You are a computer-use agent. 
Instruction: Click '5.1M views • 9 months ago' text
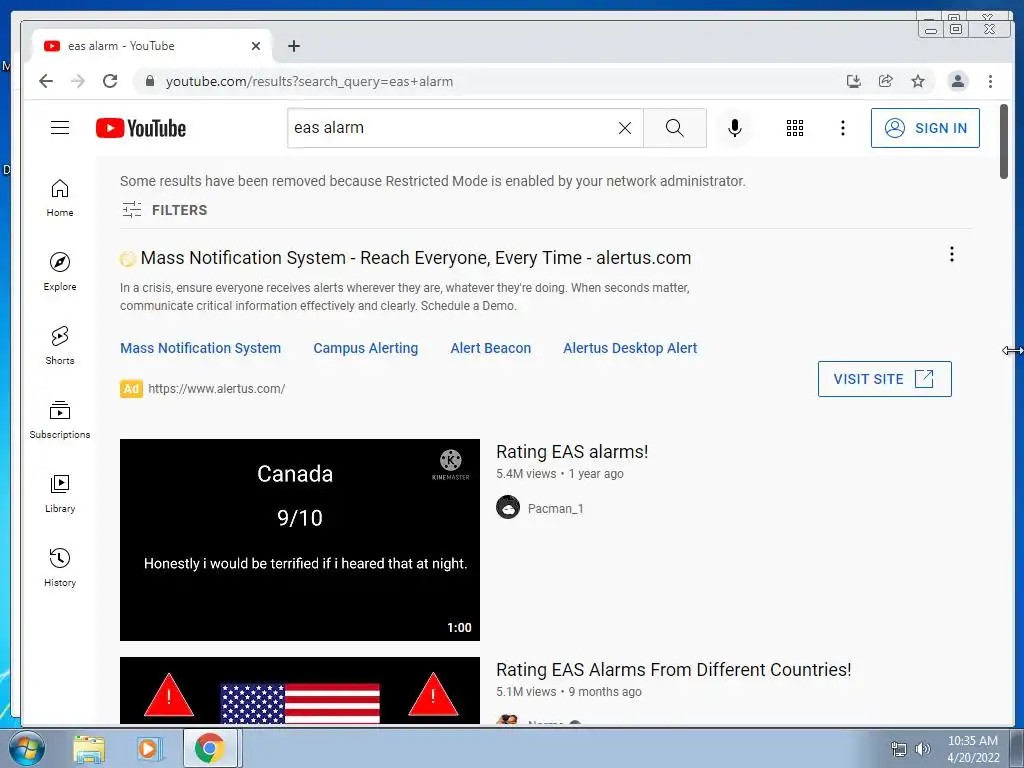(x=569, y=692)
